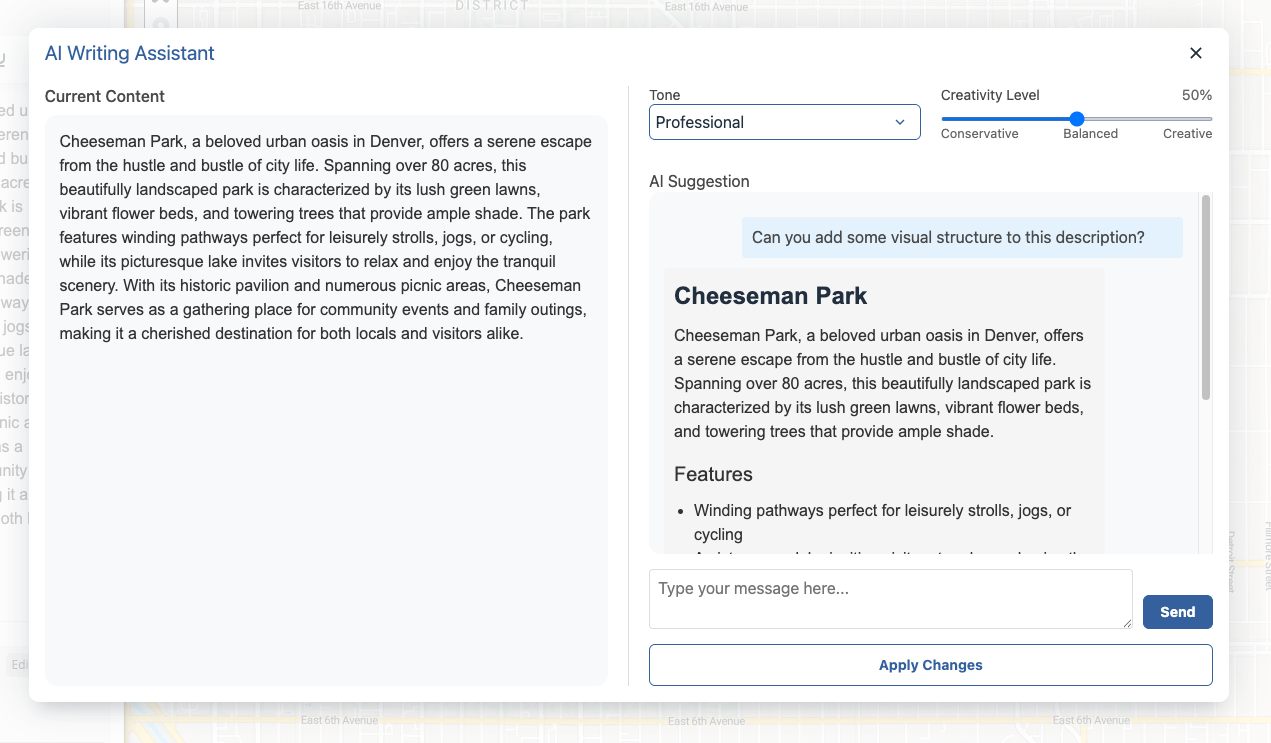Click the Creativity Level slider handle
The image size is (1271, 743).
coord(1077,119)
